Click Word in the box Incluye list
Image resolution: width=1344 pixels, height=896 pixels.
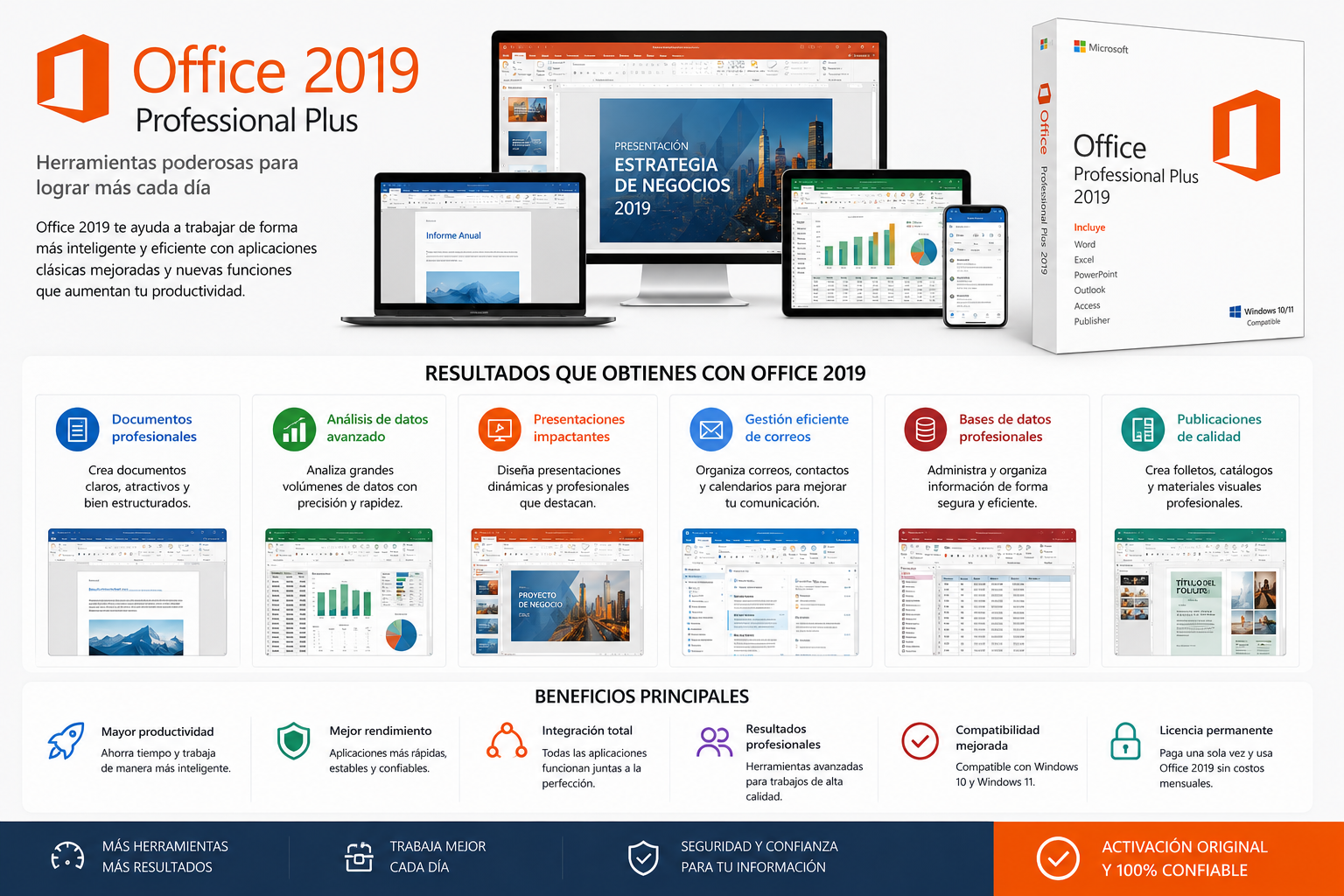pos(1085,245)
